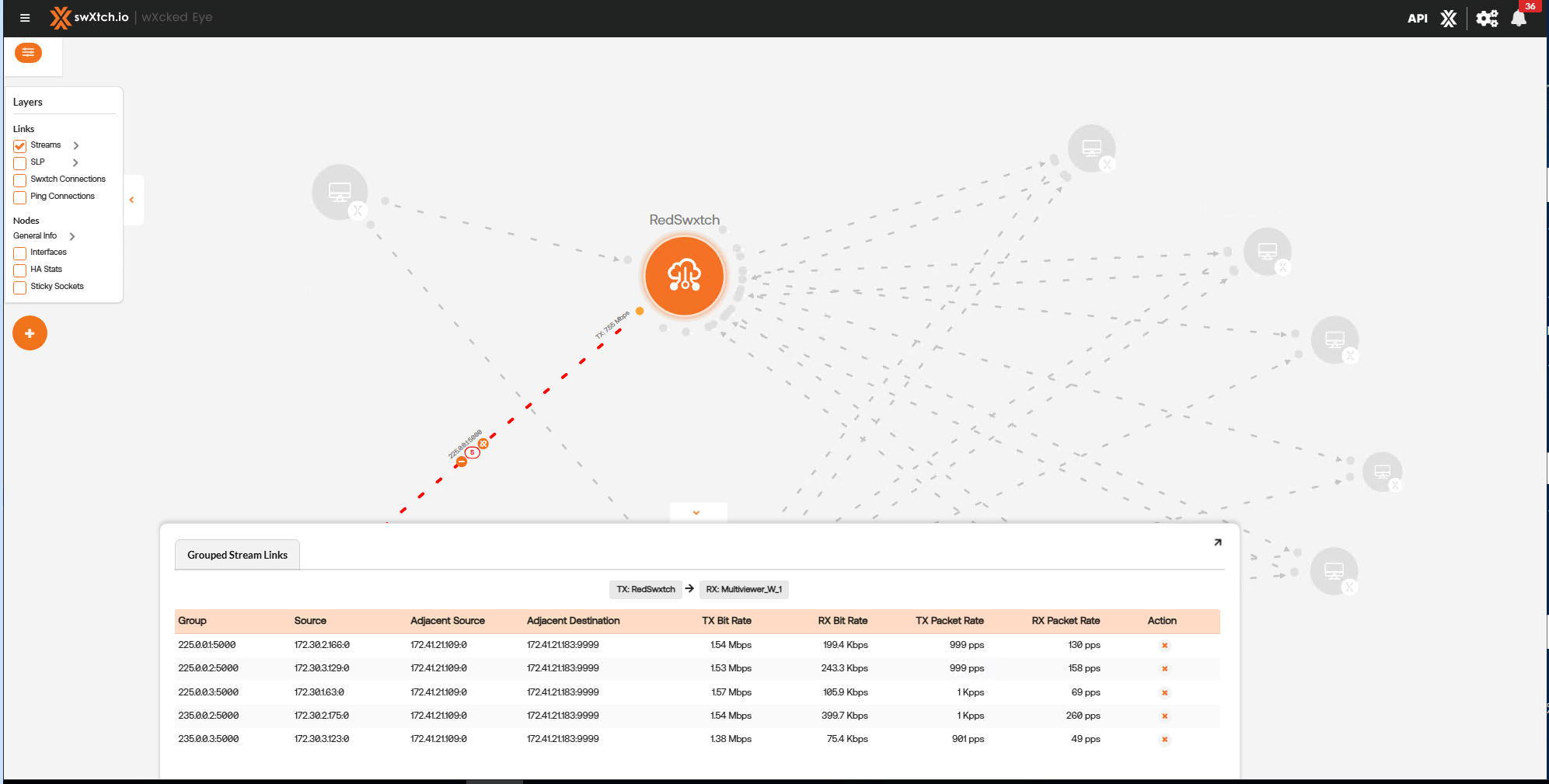The width and height of the screenshot is (1549, 784).
Task: Collapse bottom panel with down chevron
Action: (x=696, y=513)
